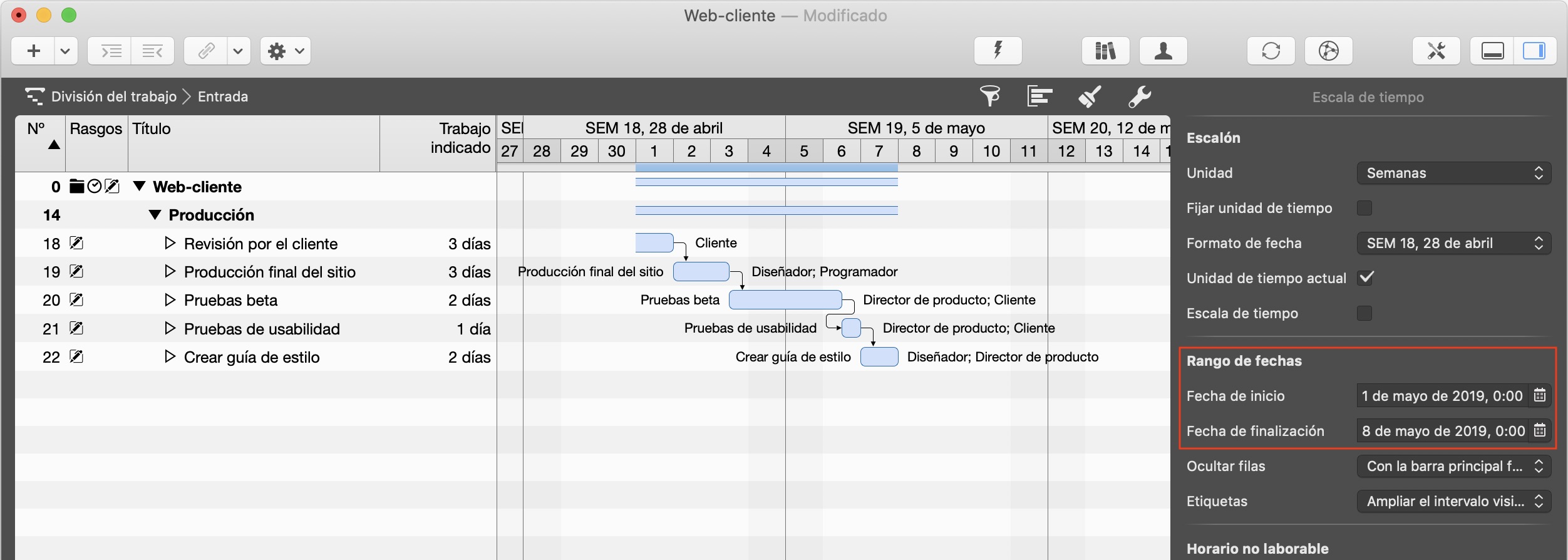
Task: Open the resources person icon
Action: click(x=1163, y=51)
